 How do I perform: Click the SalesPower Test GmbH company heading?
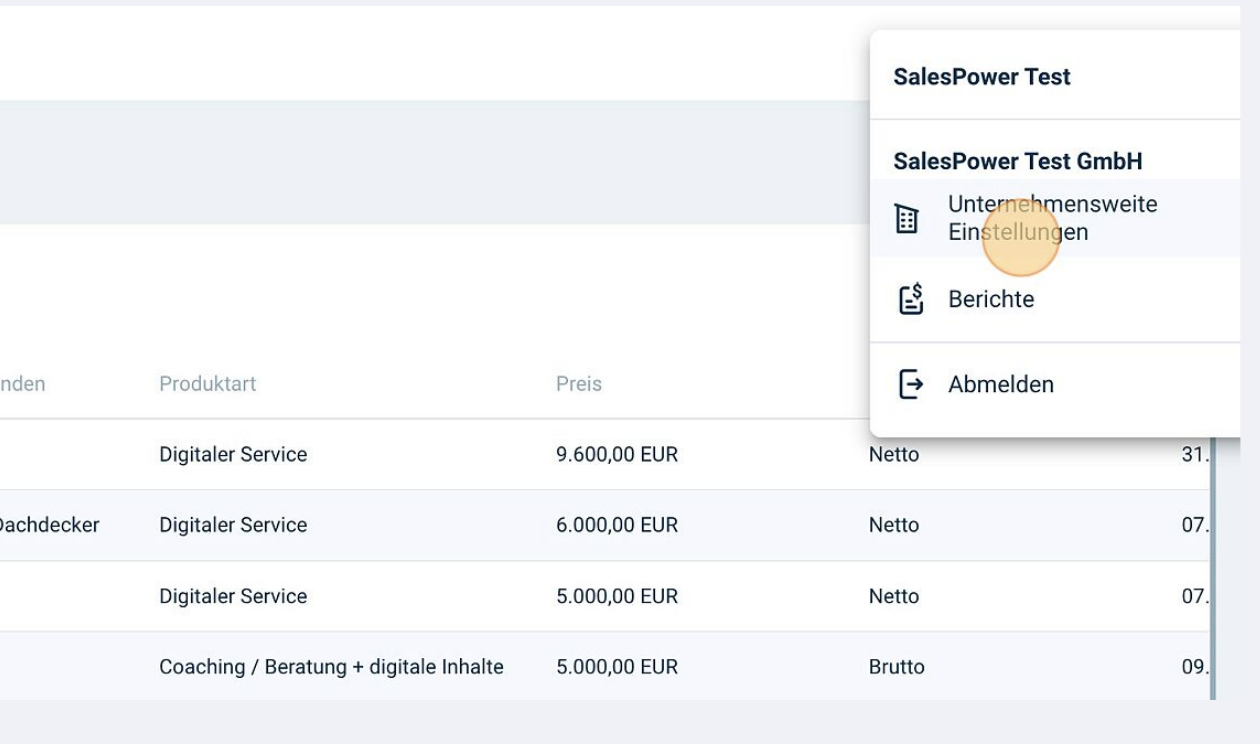[1018, 161]
